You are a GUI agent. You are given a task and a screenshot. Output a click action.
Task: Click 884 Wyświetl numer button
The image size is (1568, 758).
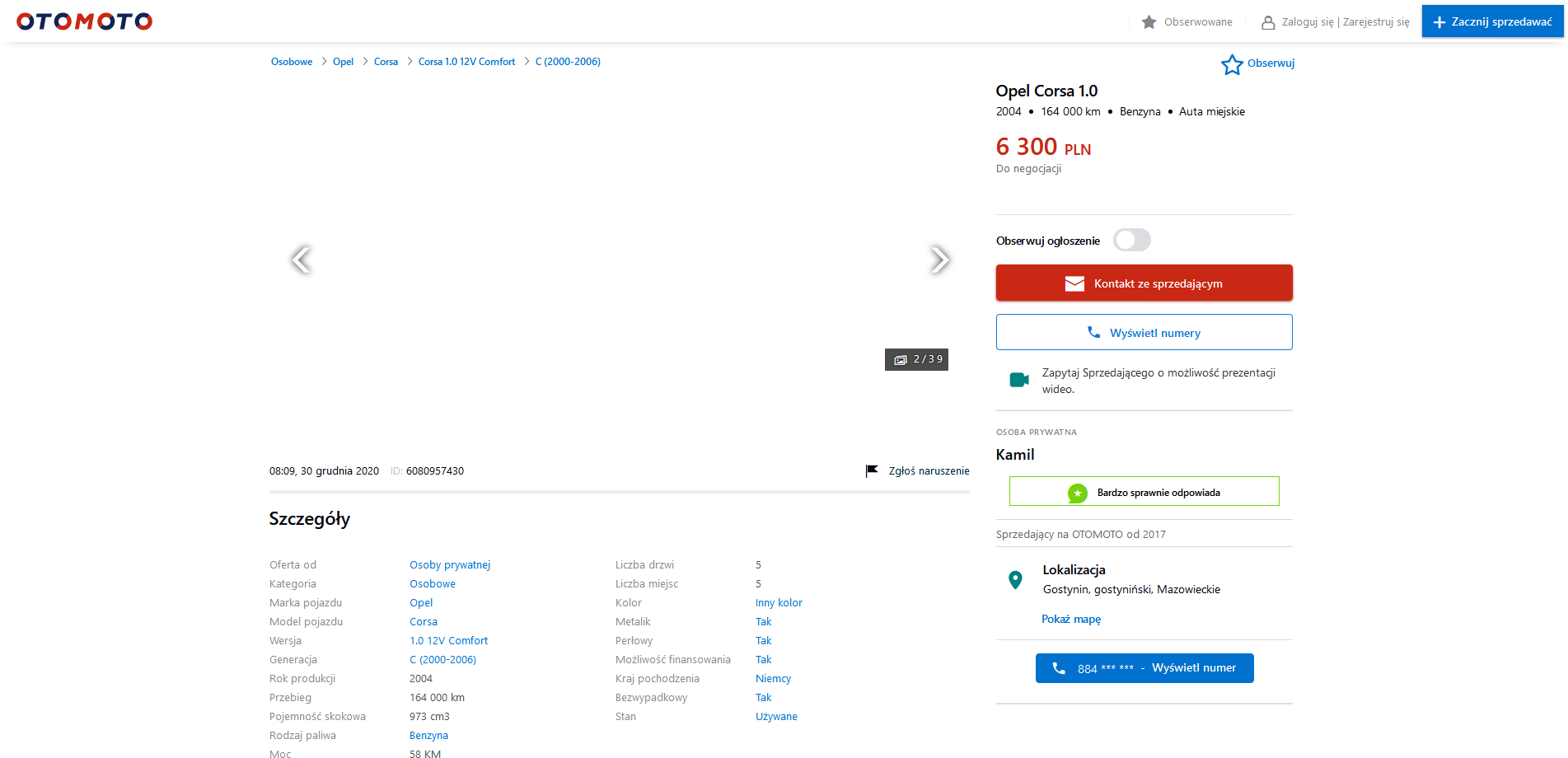pyautogui.click(x=1144, y=668)
